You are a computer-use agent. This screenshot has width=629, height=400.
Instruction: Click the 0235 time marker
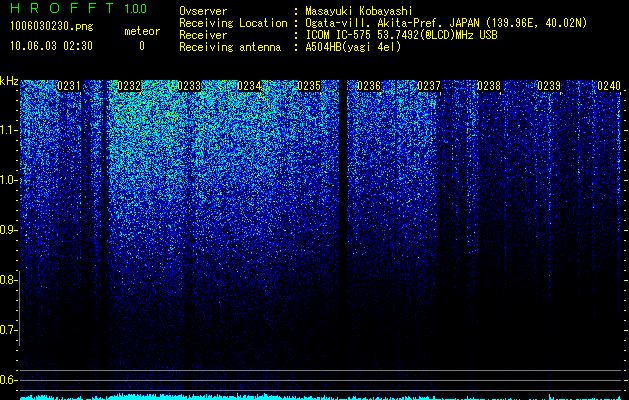coord(309,86)
